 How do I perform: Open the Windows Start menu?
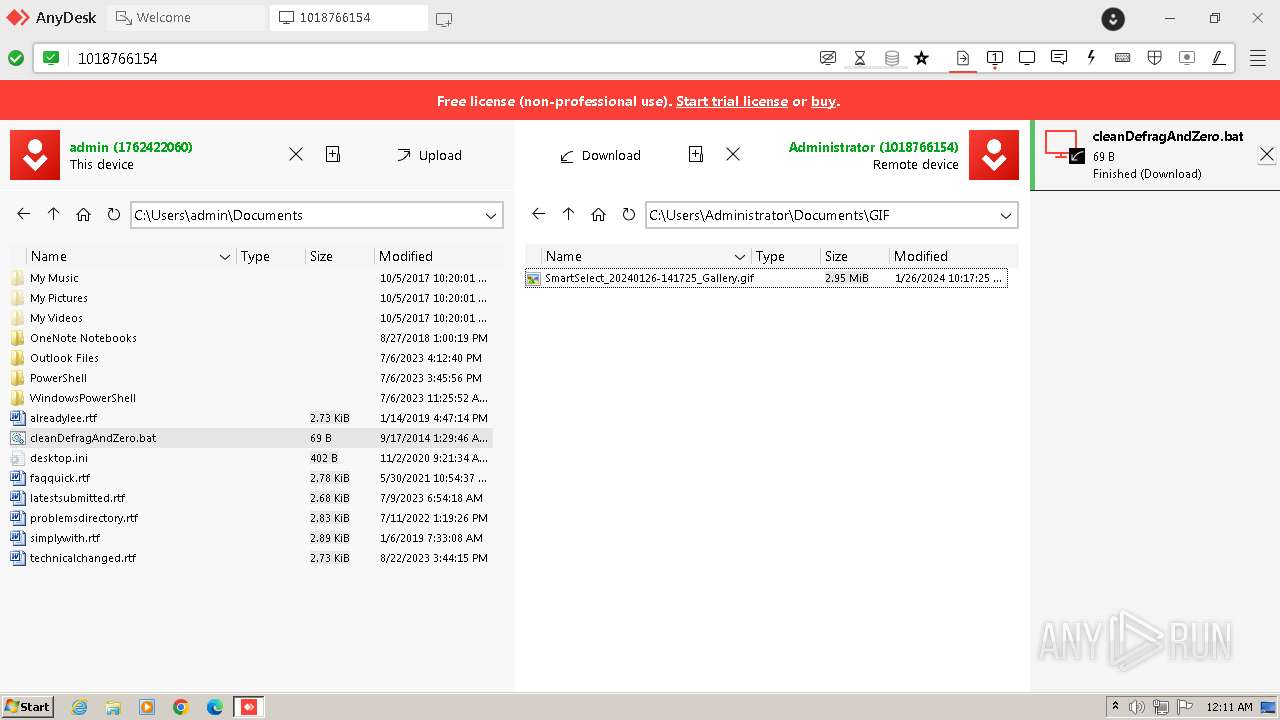(27, 706)
